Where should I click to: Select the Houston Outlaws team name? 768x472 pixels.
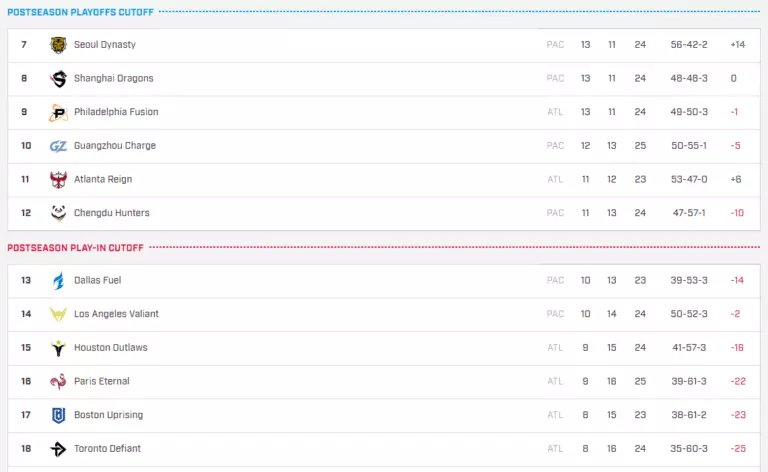(111, 348)
